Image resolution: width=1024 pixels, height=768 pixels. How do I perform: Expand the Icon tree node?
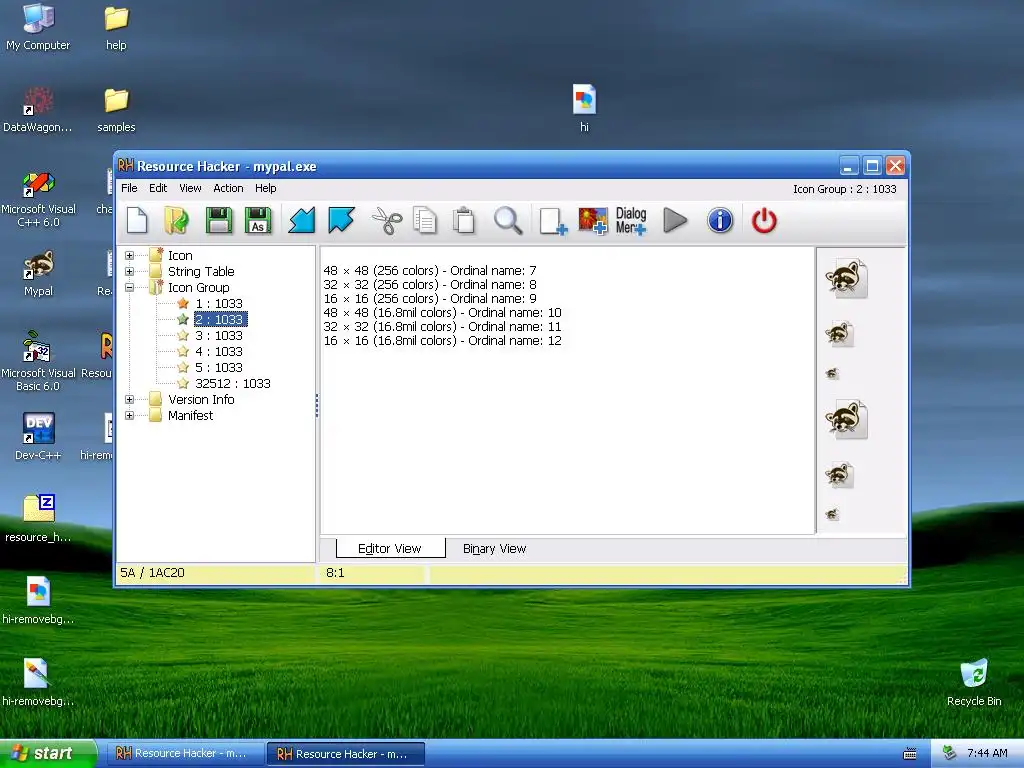(x=129, y=255)
